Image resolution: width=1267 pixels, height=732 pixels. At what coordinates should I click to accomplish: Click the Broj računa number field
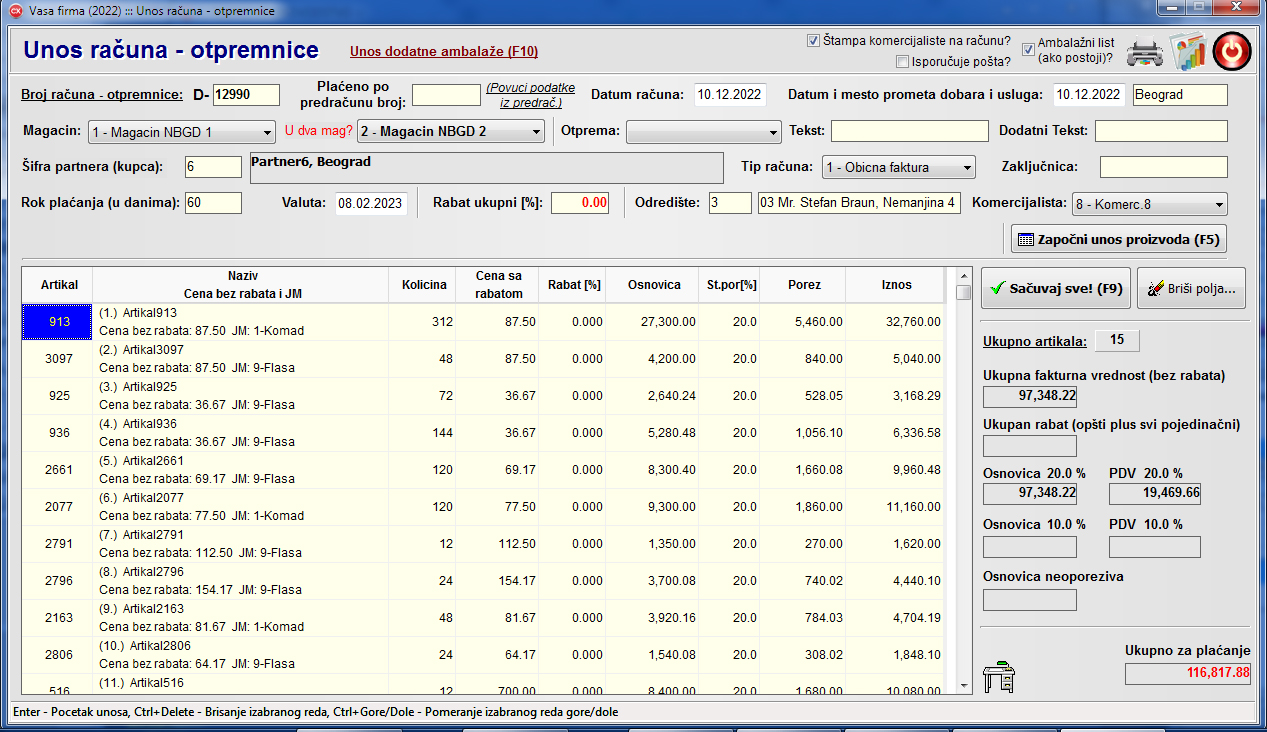(x=246, y=95)
